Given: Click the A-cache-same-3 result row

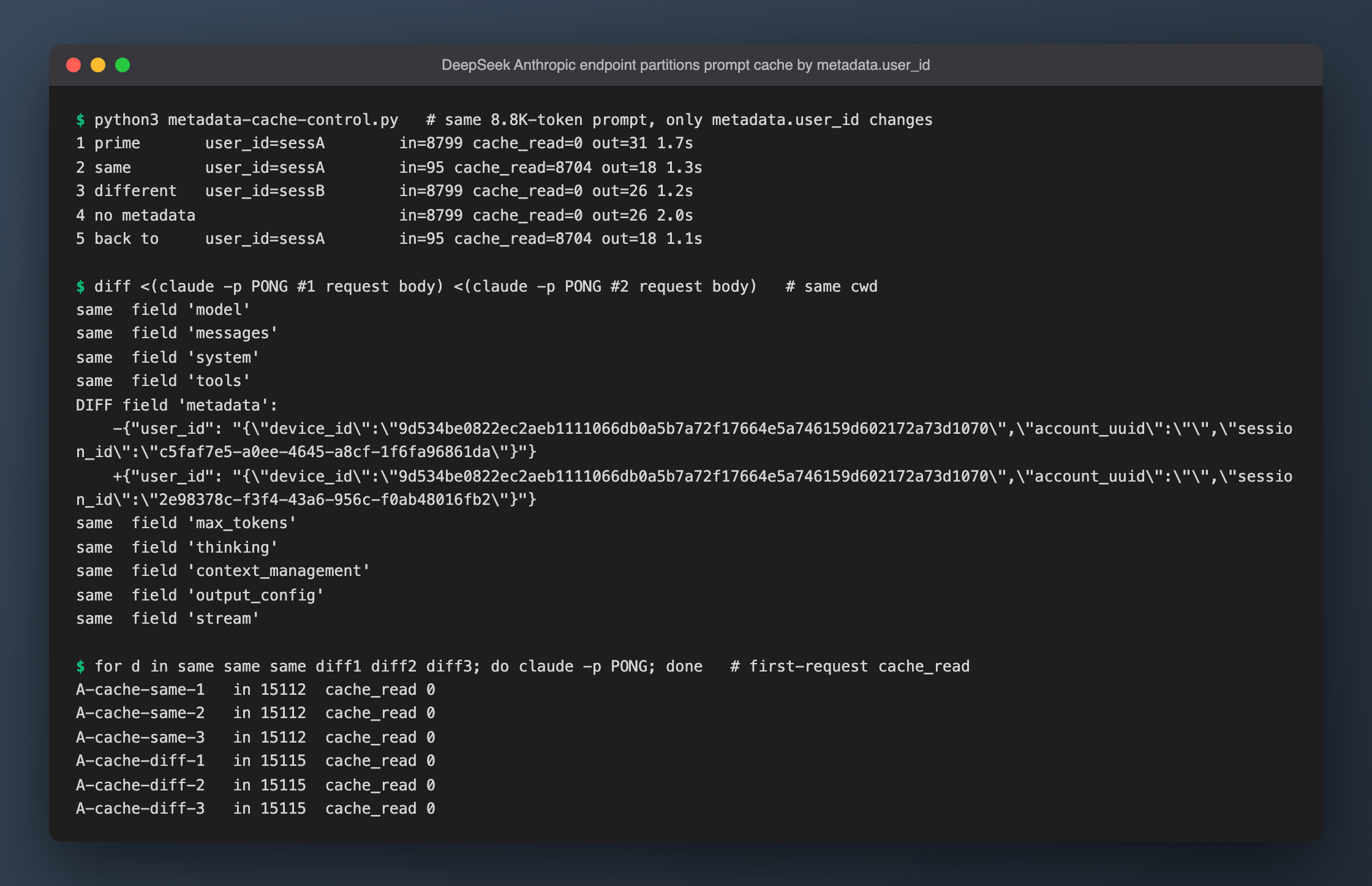Looking at the screenshot, I should pyautogui.click(x=255, y=737).
